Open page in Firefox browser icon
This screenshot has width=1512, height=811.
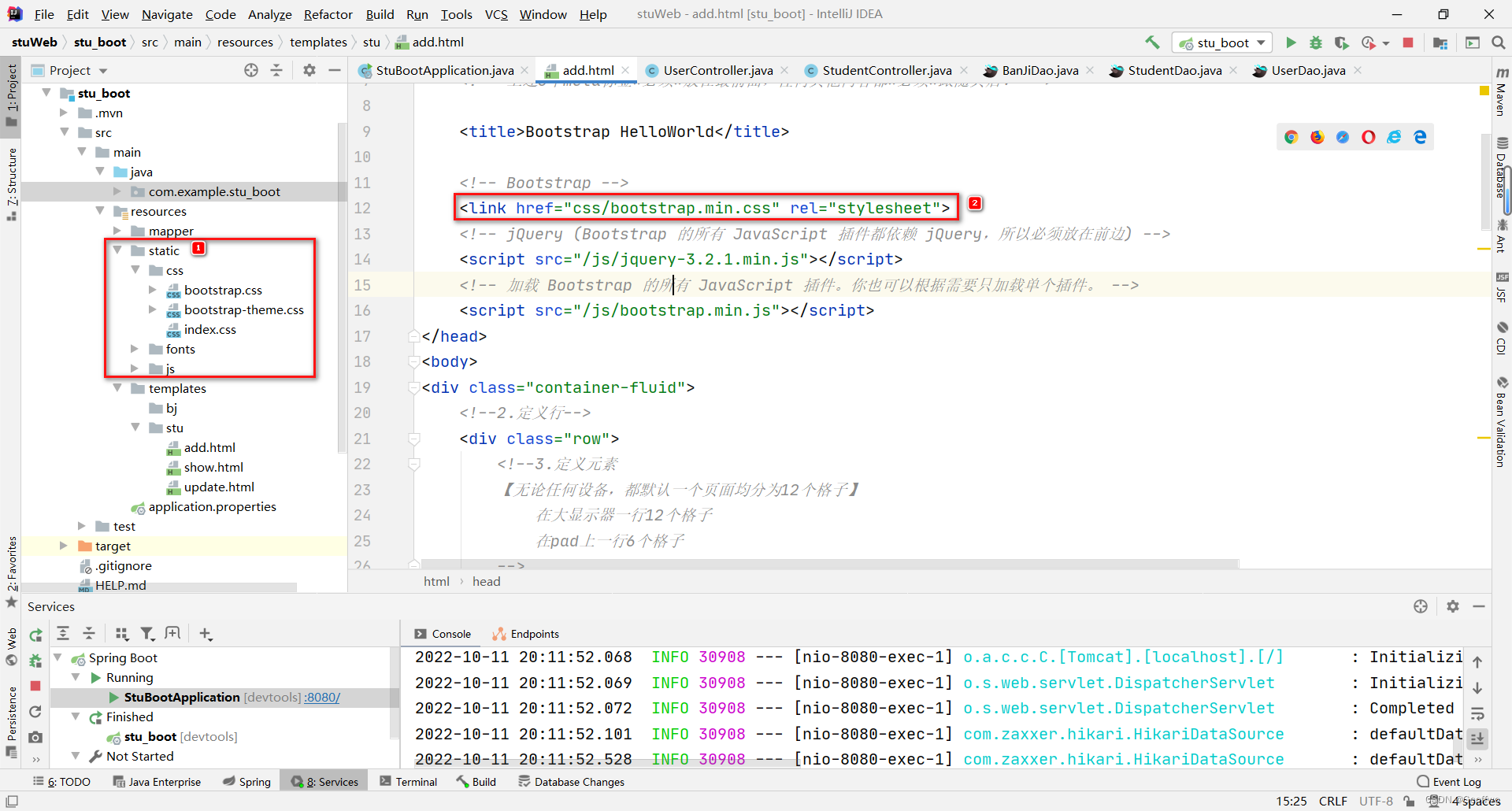(x=1317, y=137)
